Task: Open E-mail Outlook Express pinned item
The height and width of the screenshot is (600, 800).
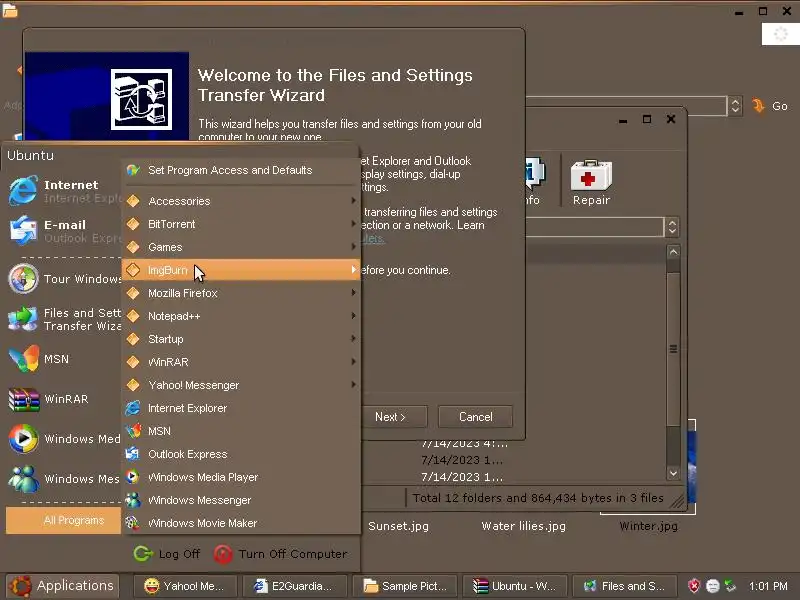Action: 63,231
